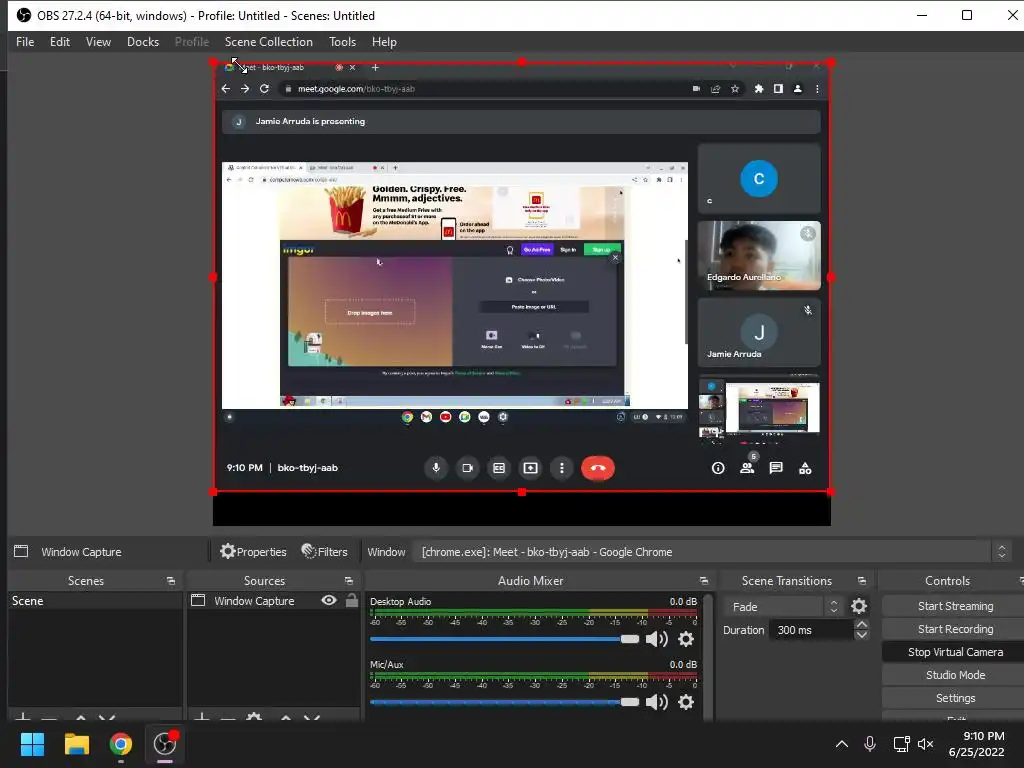Open the Window selection dropdown
Viewport: 1024px width, 768px height.
click(712, 552)
